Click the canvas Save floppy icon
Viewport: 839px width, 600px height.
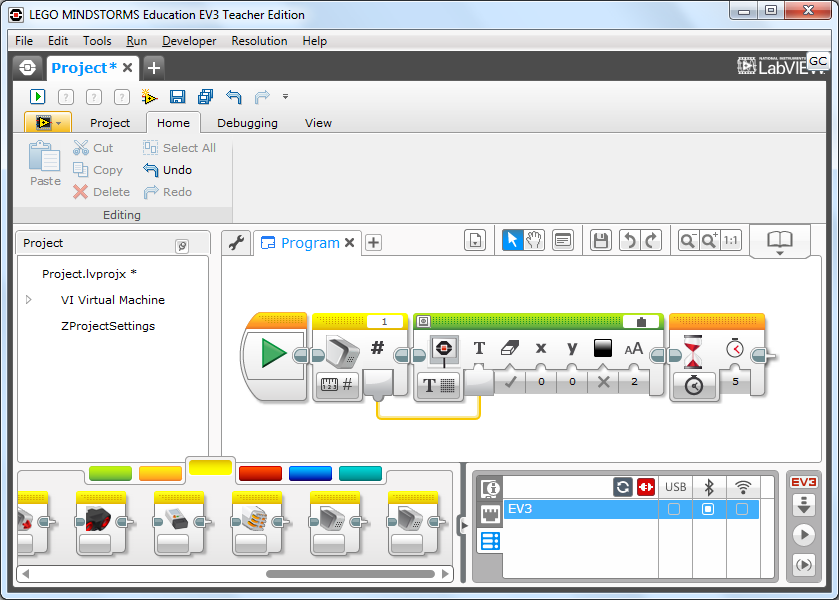(600, 240)
